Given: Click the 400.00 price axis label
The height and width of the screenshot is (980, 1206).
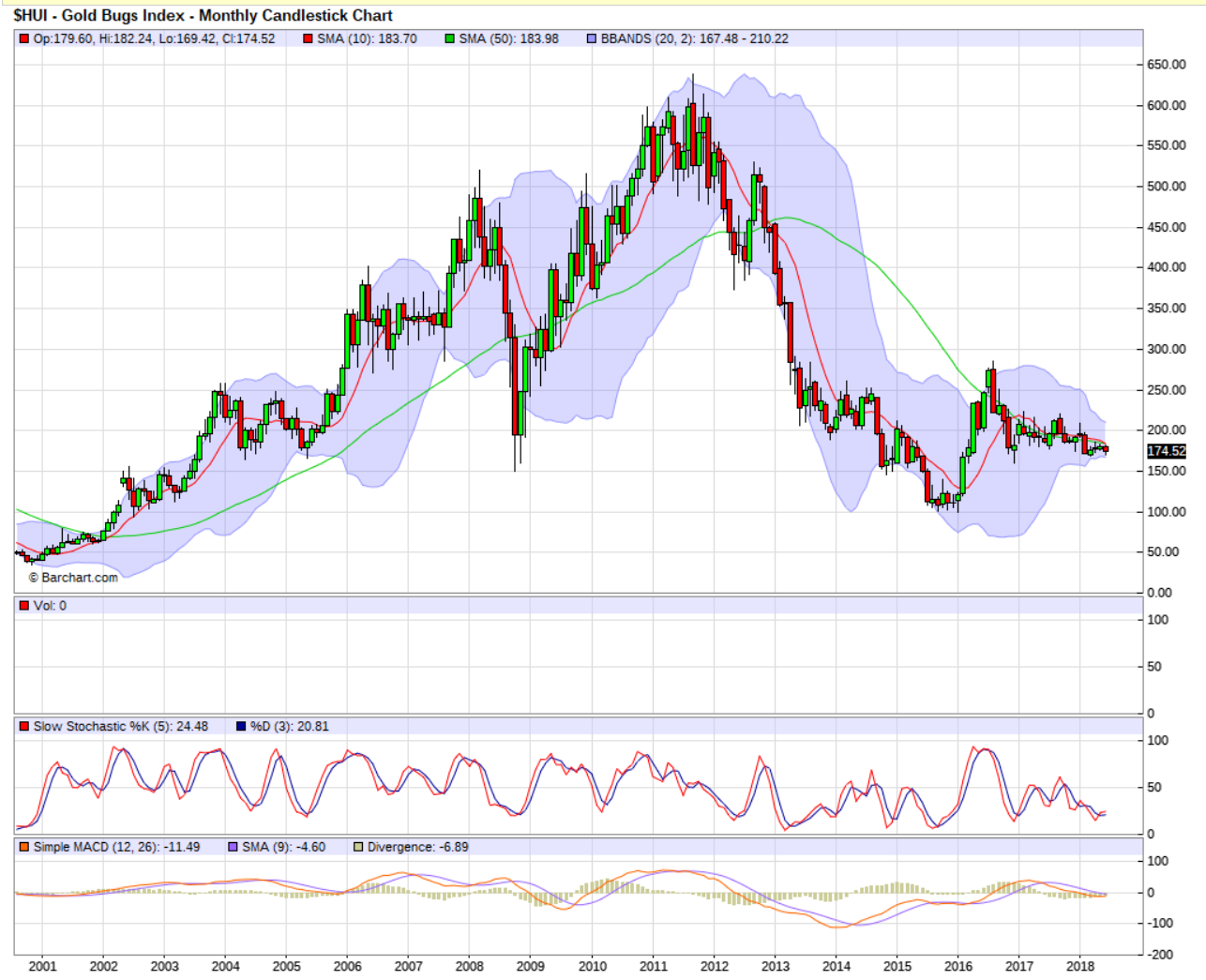Looking at the screenshot, I should point(1167,267).
